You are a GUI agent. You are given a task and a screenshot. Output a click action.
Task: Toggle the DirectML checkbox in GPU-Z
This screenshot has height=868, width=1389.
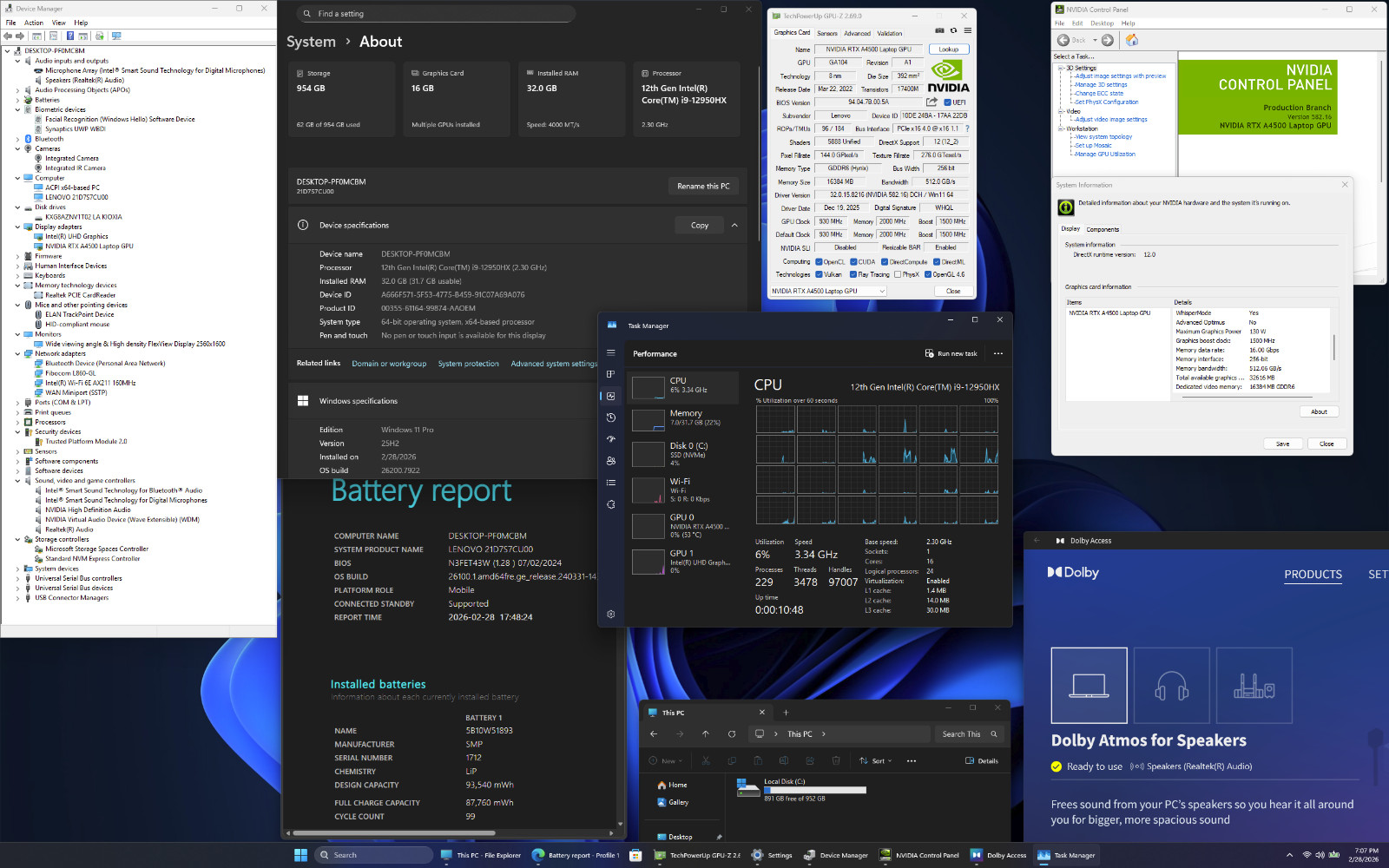tap(938, 261)
